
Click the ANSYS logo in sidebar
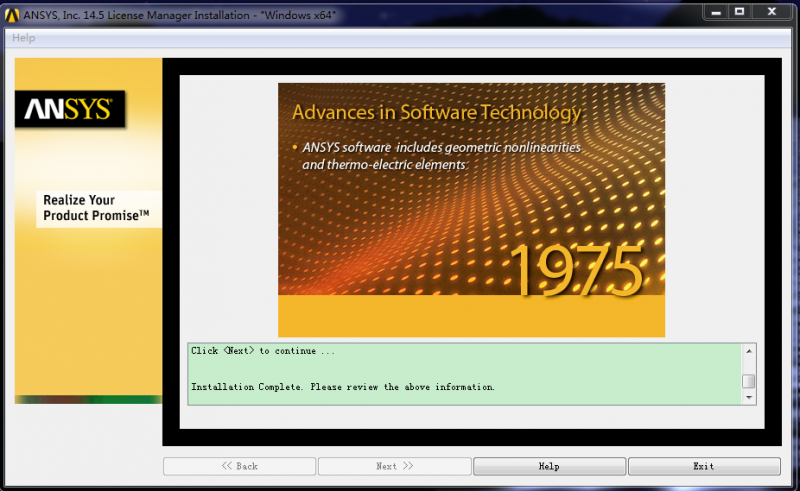70,109
